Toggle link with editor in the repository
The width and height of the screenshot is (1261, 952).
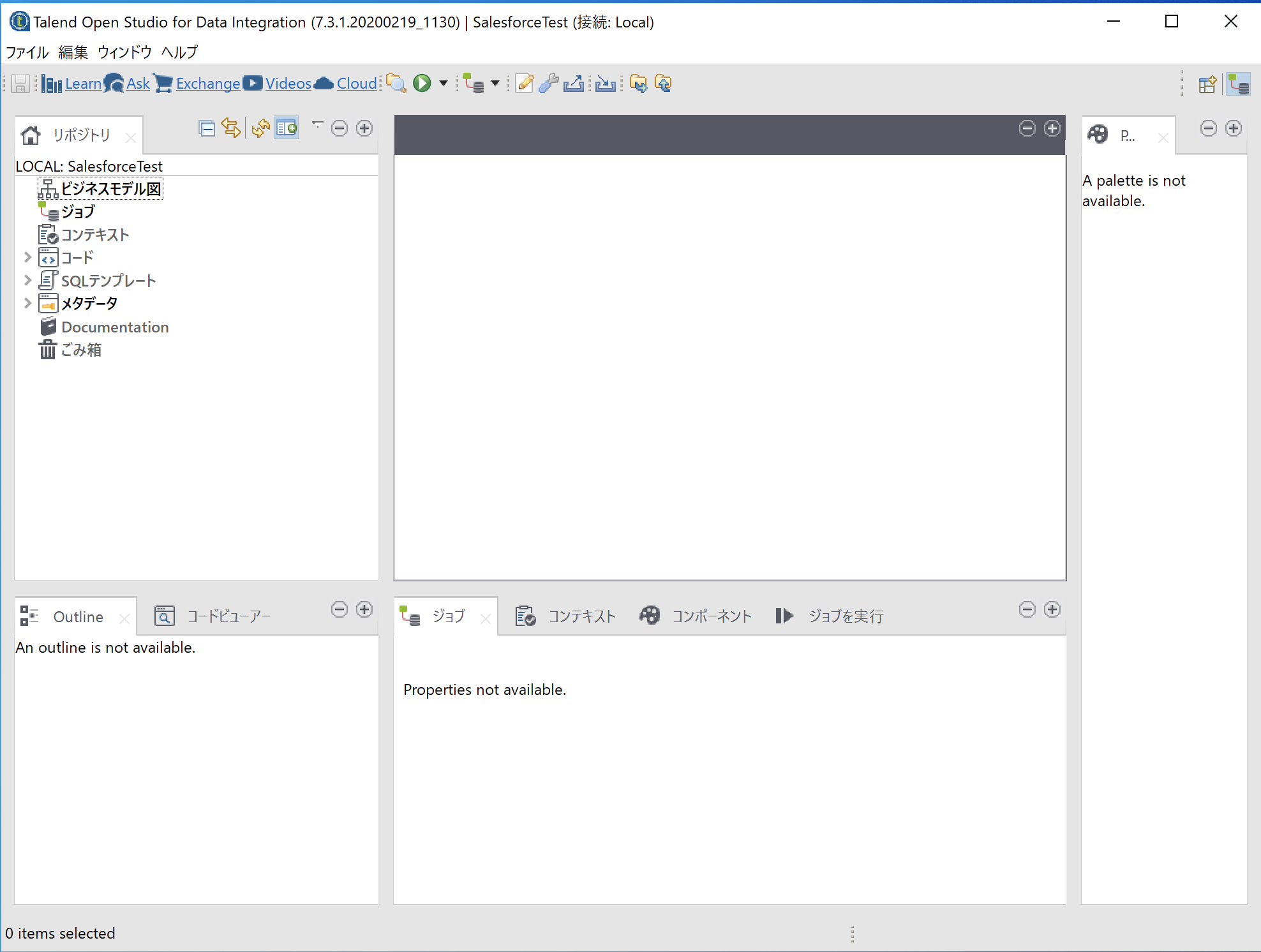pyautogui.click(x=231, y=128)
